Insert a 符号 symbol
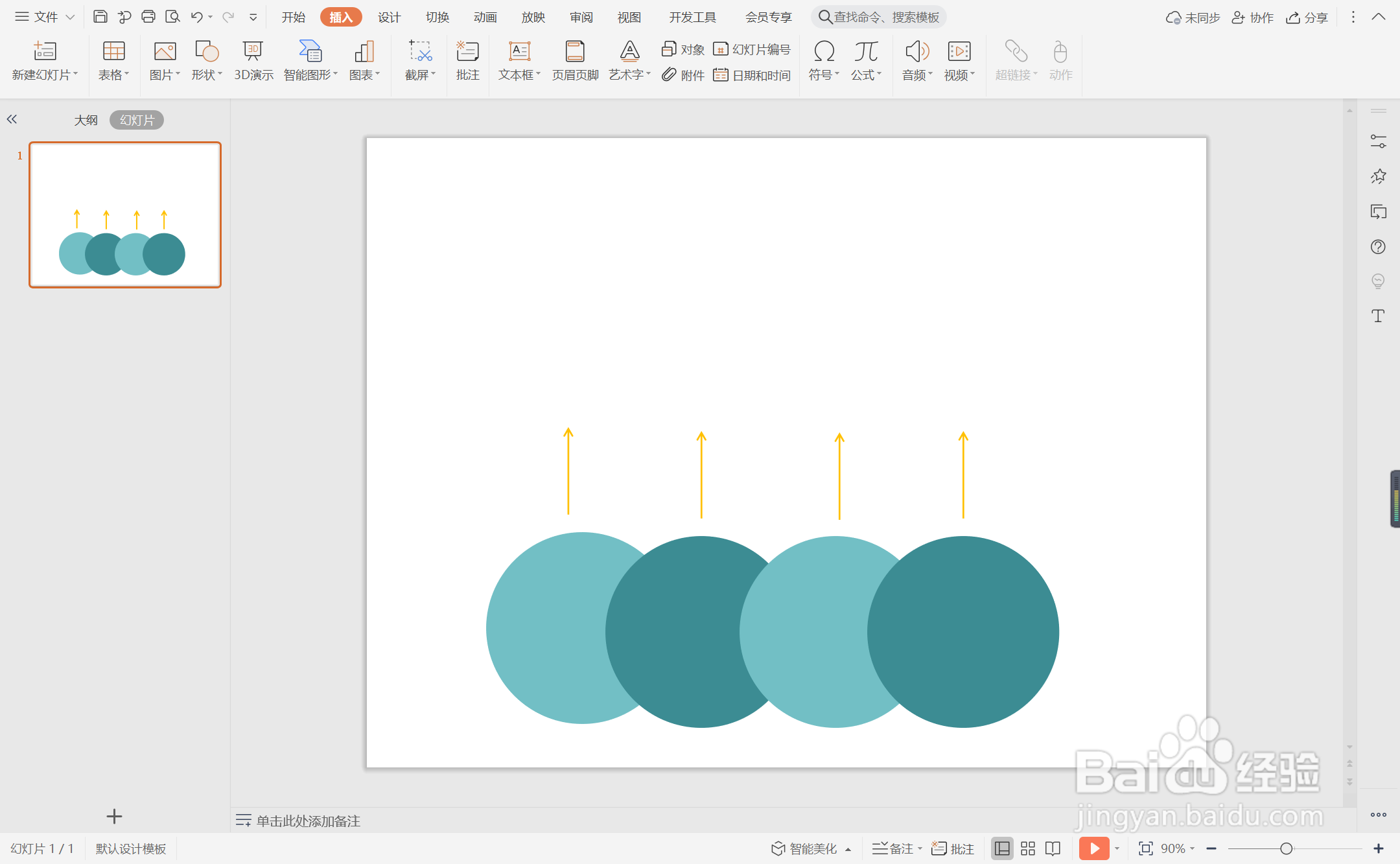The width and height of the screenshot is (1400, 864). [x=824, y=61]
